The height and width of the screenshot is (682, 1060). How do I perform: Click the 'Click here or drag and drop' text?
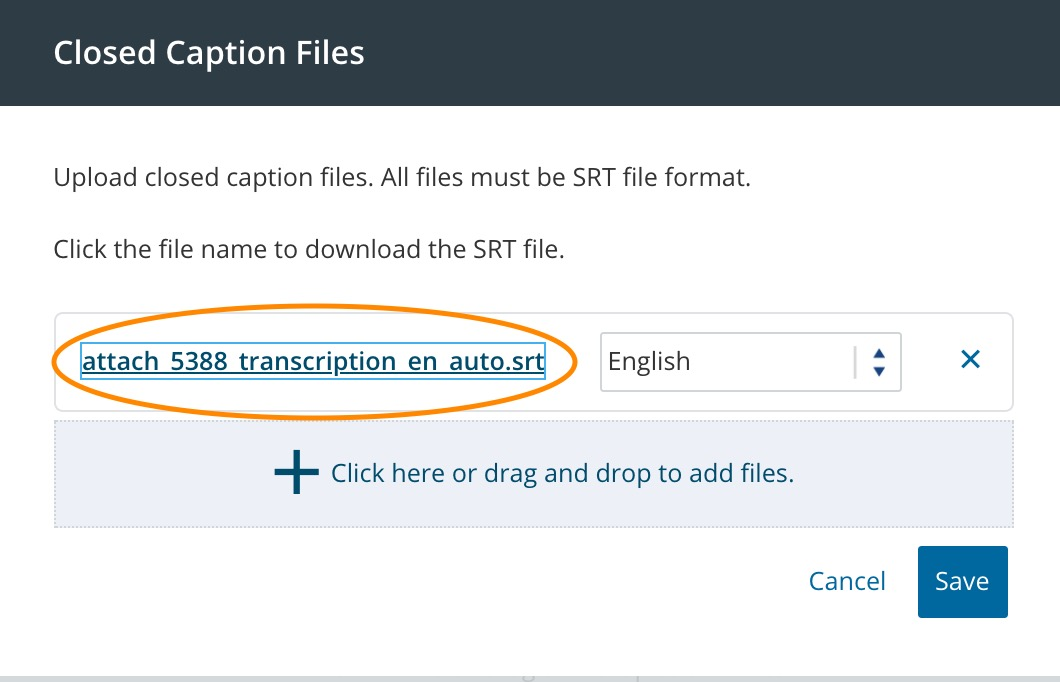coord(562,473)
